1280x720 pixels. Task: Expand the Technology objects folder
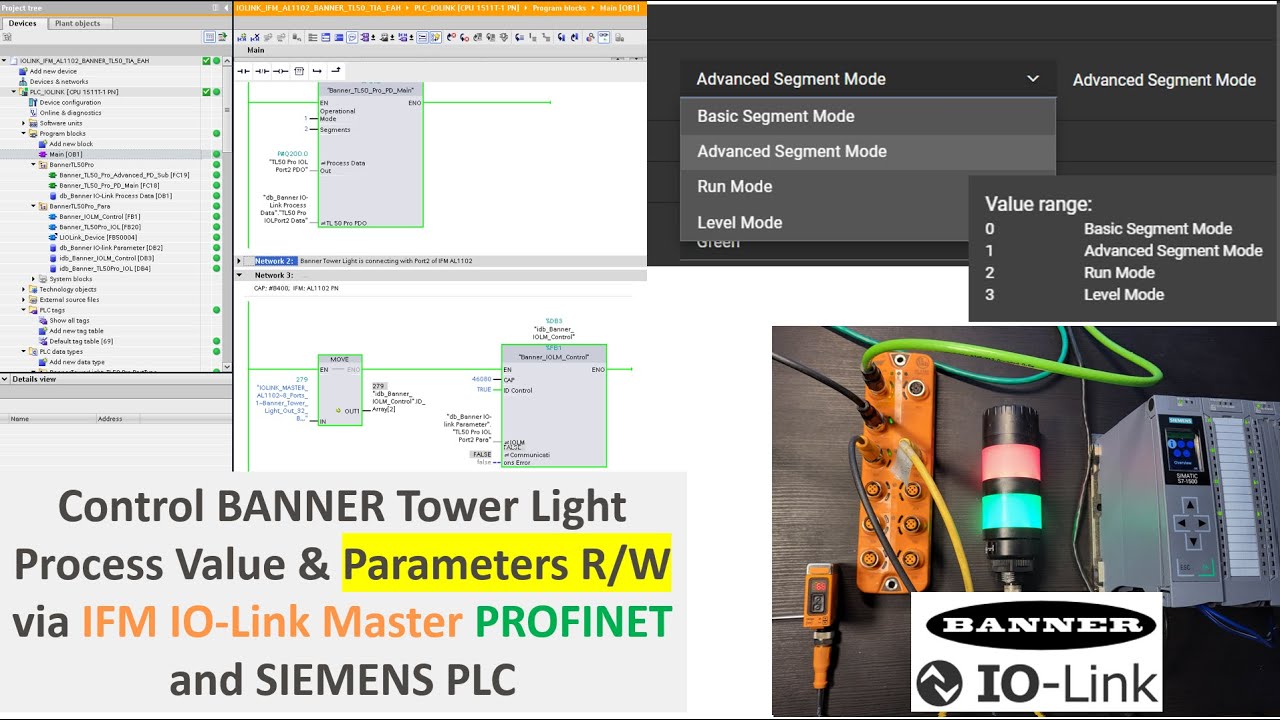(24, 289)
